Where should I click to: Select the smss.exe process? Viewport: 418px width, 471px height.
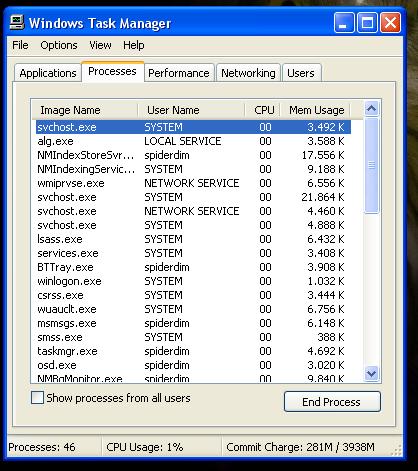(193, 337)
